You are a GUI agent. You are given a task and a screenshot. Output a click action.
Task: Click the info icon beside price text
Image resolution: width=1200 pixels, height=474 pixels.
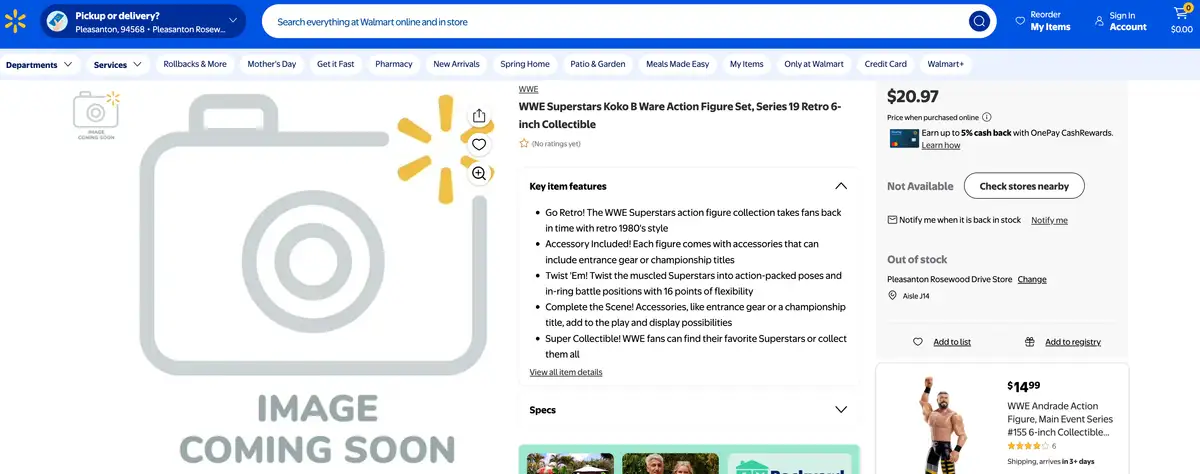point(987,117)
